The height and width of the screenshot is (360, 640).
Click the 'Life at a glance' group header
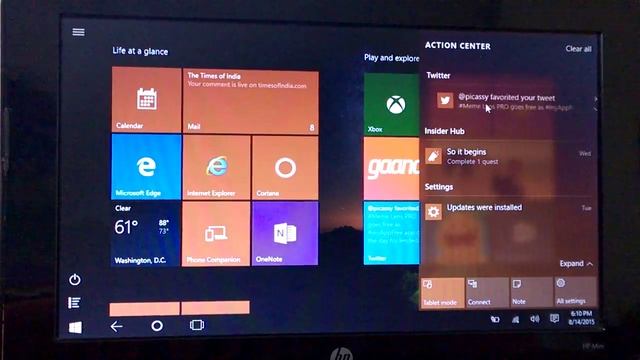(x=140, y=51)
